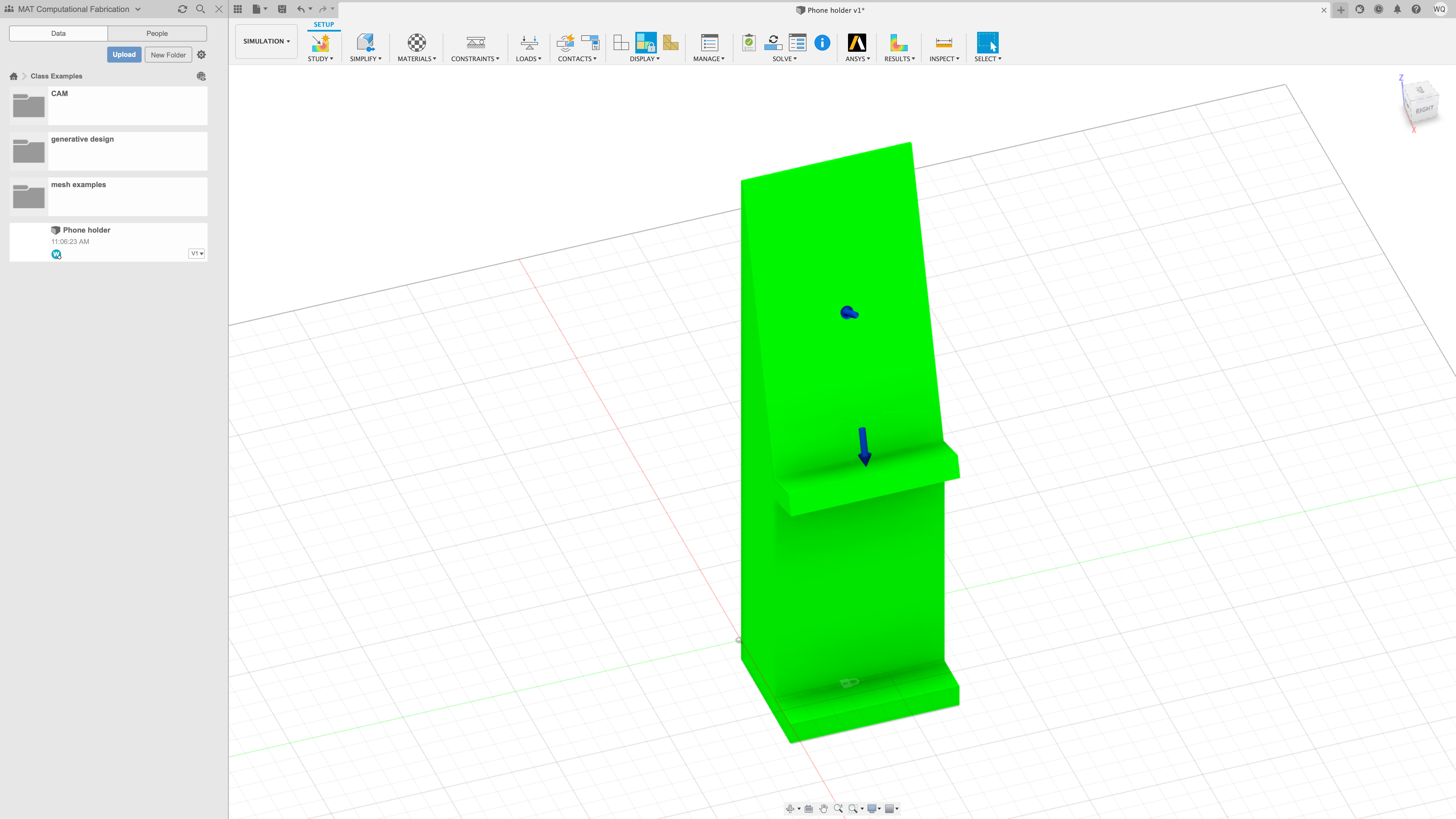
Task: Click the Manage Contacts icon
Action: click(x=590, y=43)
